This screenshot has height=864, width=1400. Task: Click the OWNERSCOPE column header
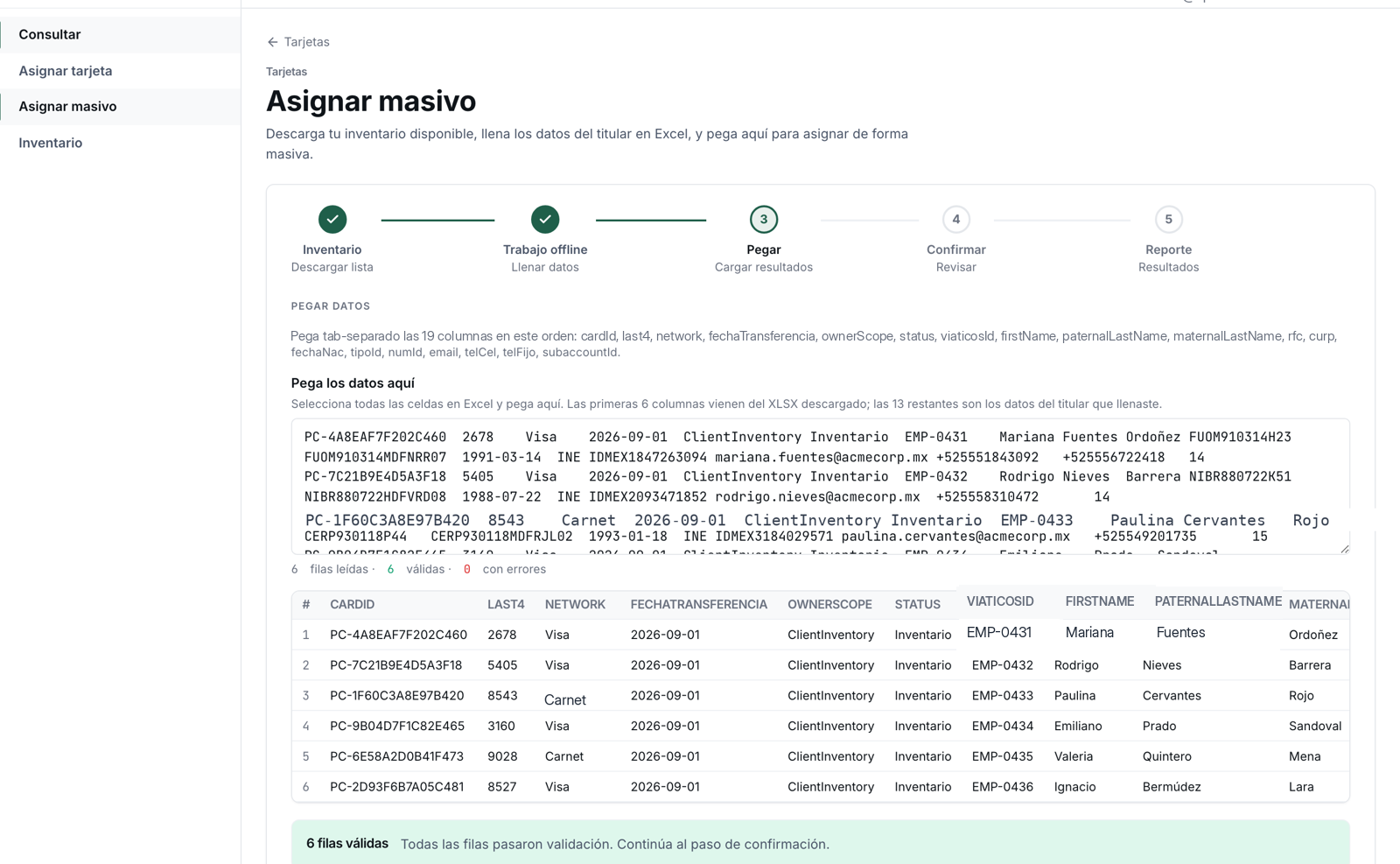pyautogui.click(x=829, y=605)
